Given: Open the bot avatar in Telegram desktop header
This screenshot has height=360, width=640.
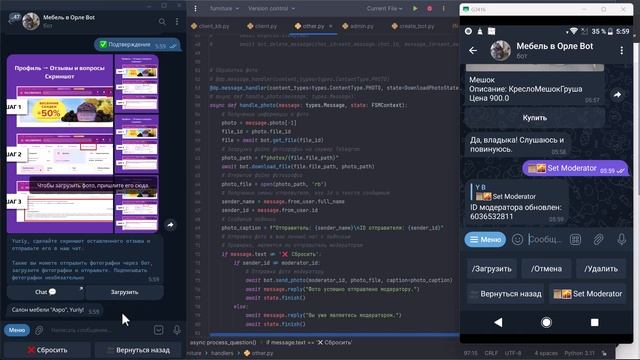Looking at the screenshot, I should coord(31,21).
